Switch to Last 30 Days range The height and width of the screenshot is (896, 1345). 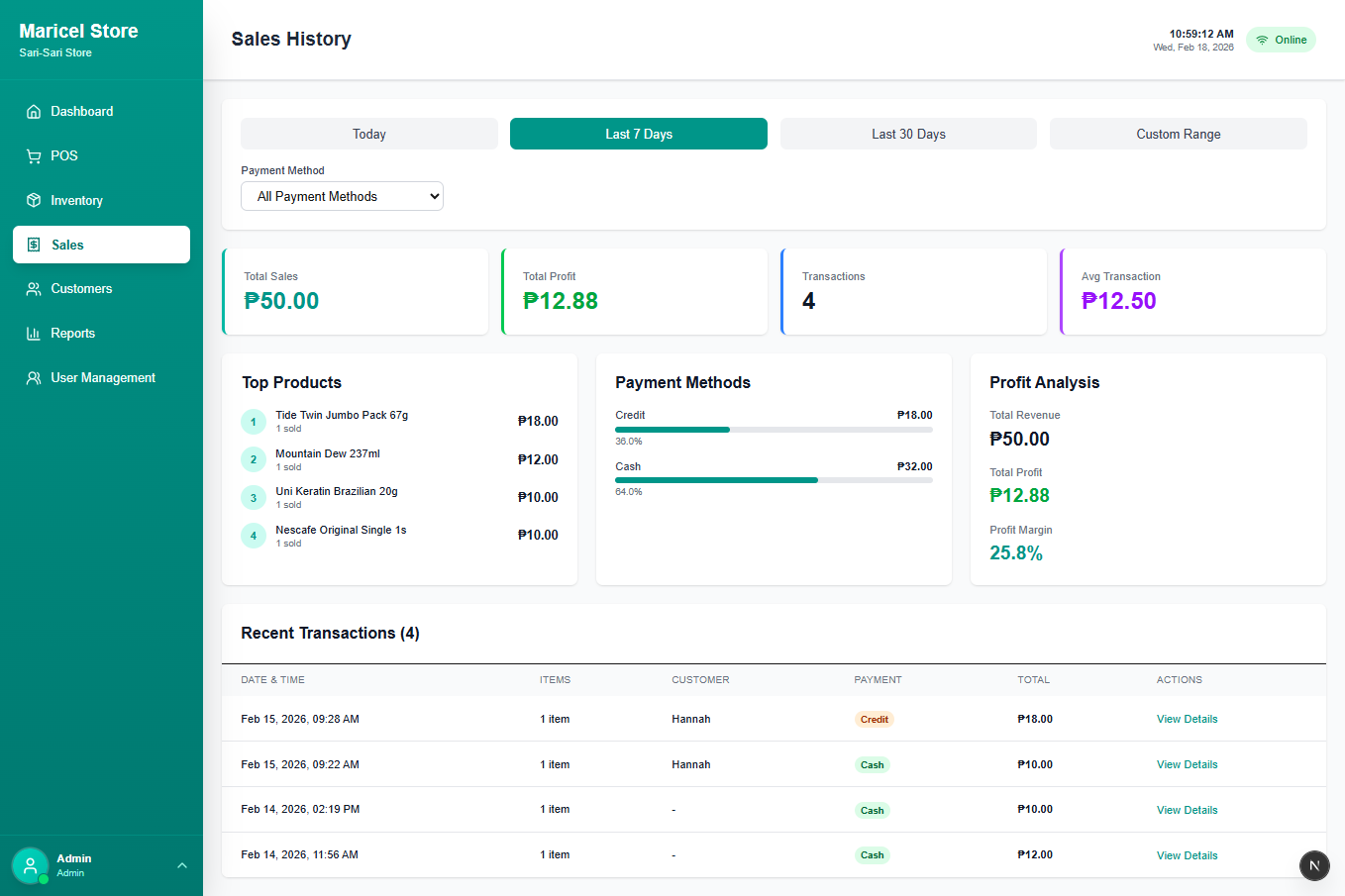(x=908, y=134)
